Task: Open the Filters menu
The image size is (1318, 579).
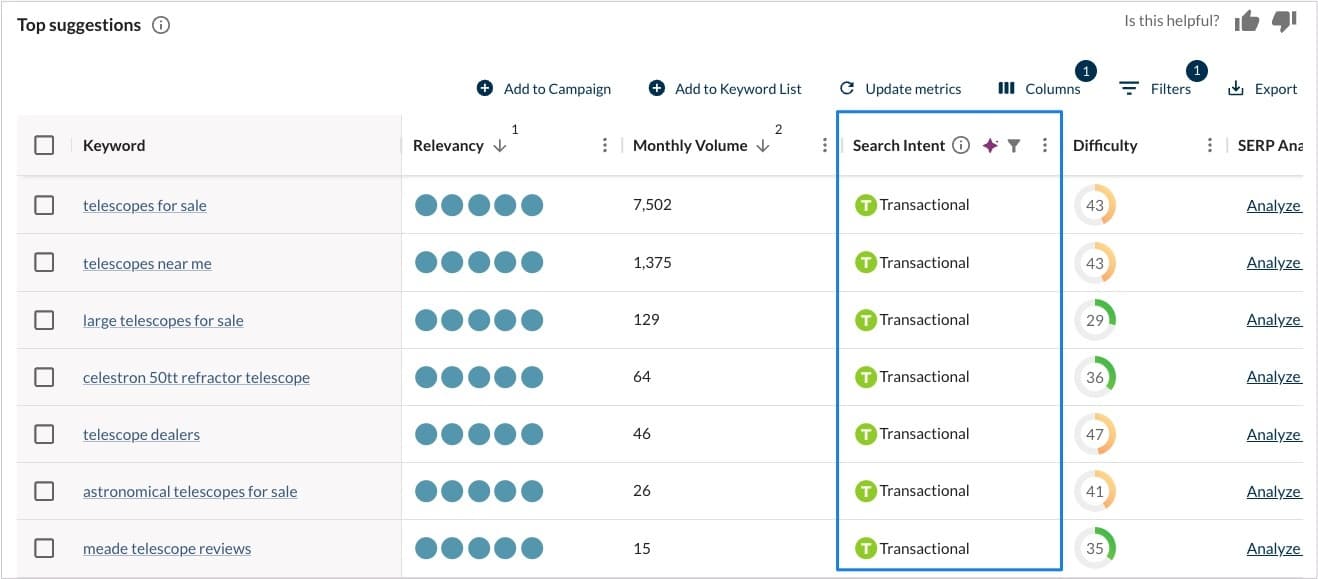Action: pos(1156,89)
